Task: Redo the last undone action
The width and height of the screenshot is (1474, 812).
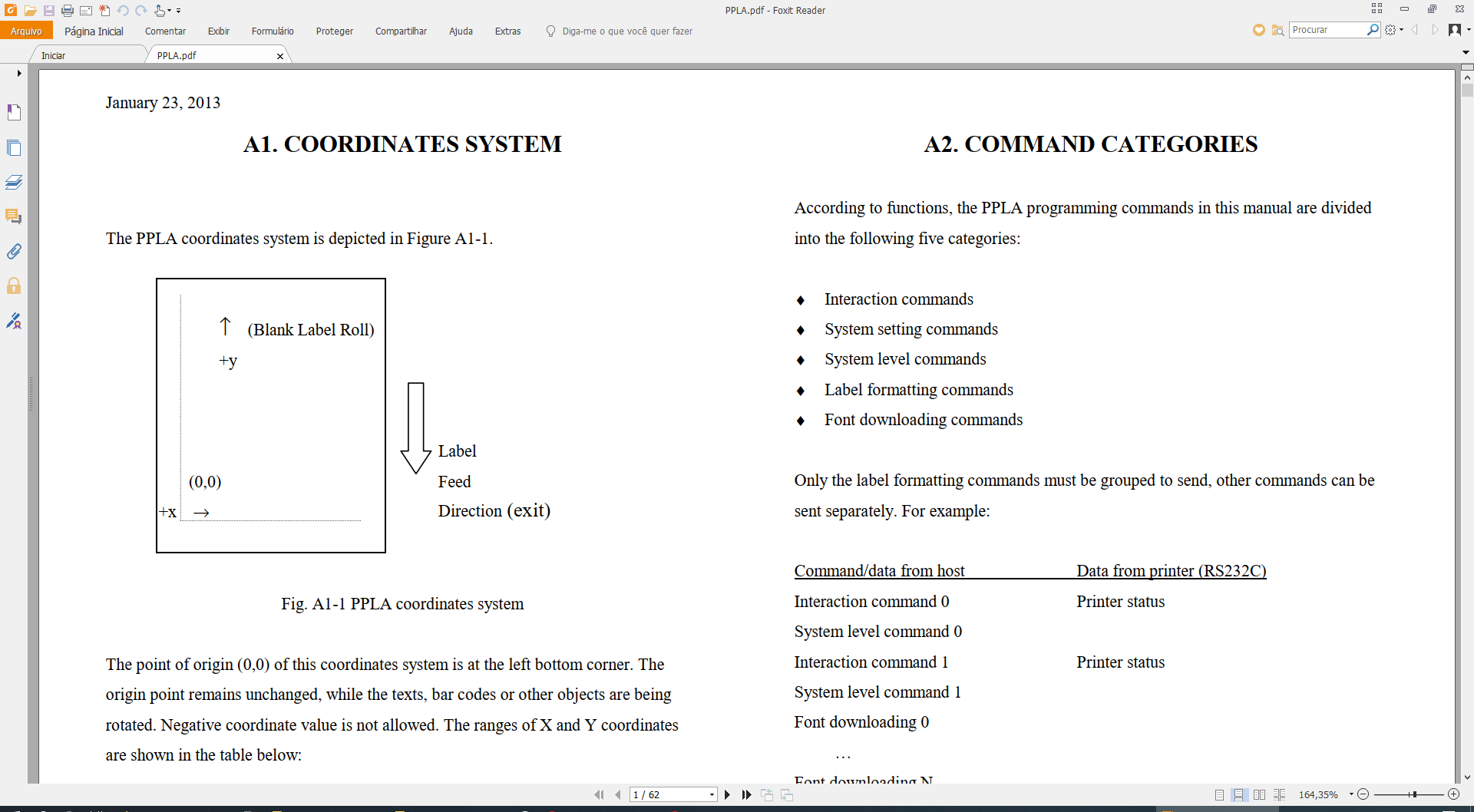Action: 141,11
